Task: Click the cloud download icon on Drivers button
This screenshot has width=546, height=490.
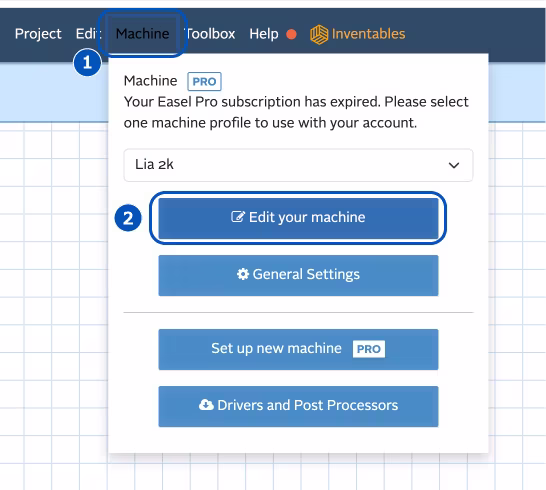Action: pos(206,405)
